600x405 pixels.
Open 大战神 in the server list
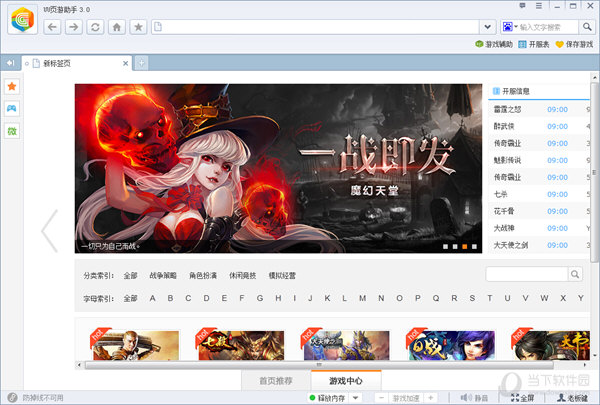tap(504, 228)
